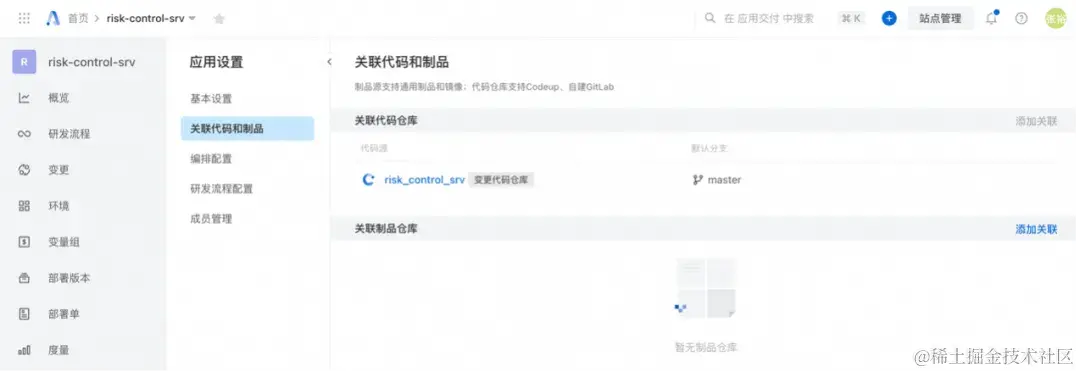This screenshot has height=373, width=1080.
Task: Click the purple R application avatar
Action: point(24,62)
